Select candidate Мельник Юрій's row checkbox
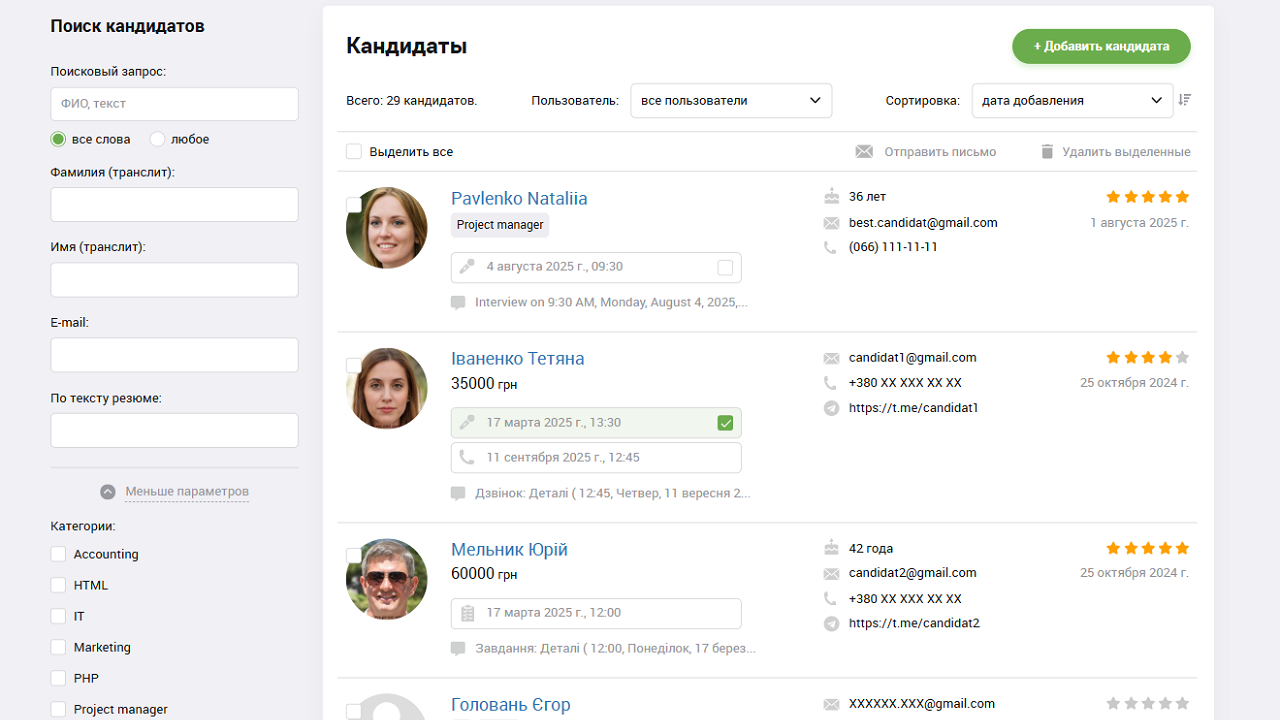Image resolution: width=1280 pixels, height=720 pixels. 354,554
